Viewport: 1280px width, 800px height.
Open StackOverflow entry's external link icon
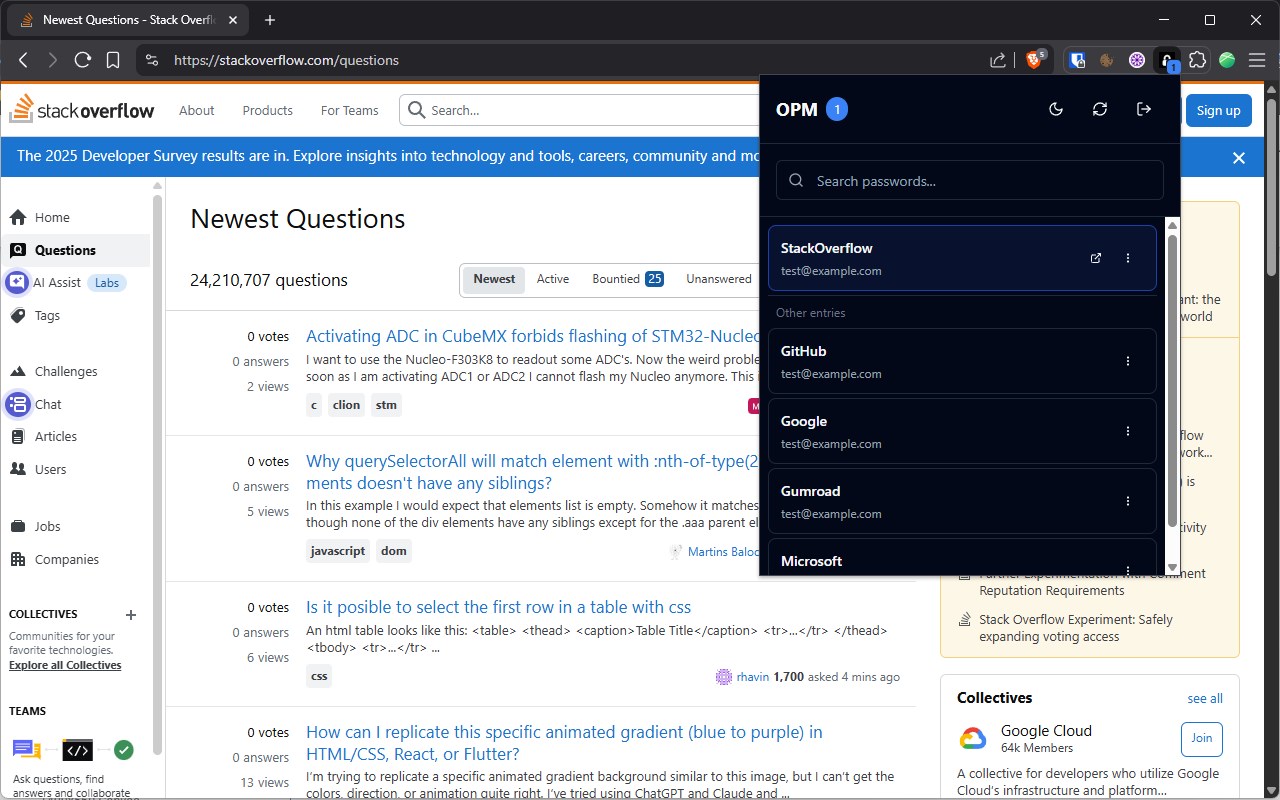click(1096, 258)
